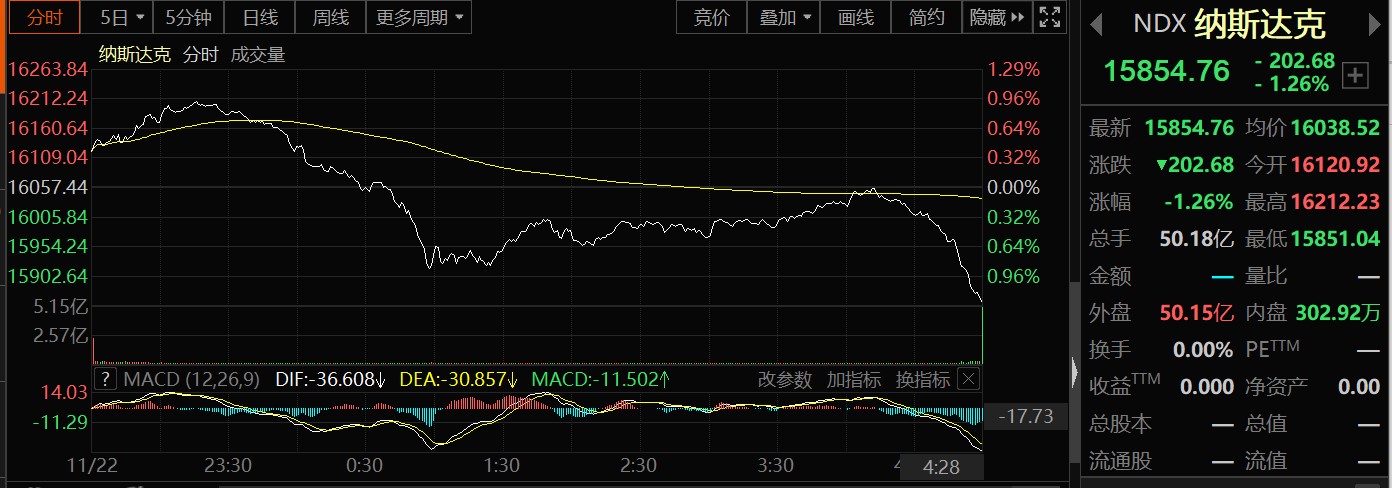
Task: Select the 周线 weekly chart tab
Action: pyautogui.click(x=330, y=17)
